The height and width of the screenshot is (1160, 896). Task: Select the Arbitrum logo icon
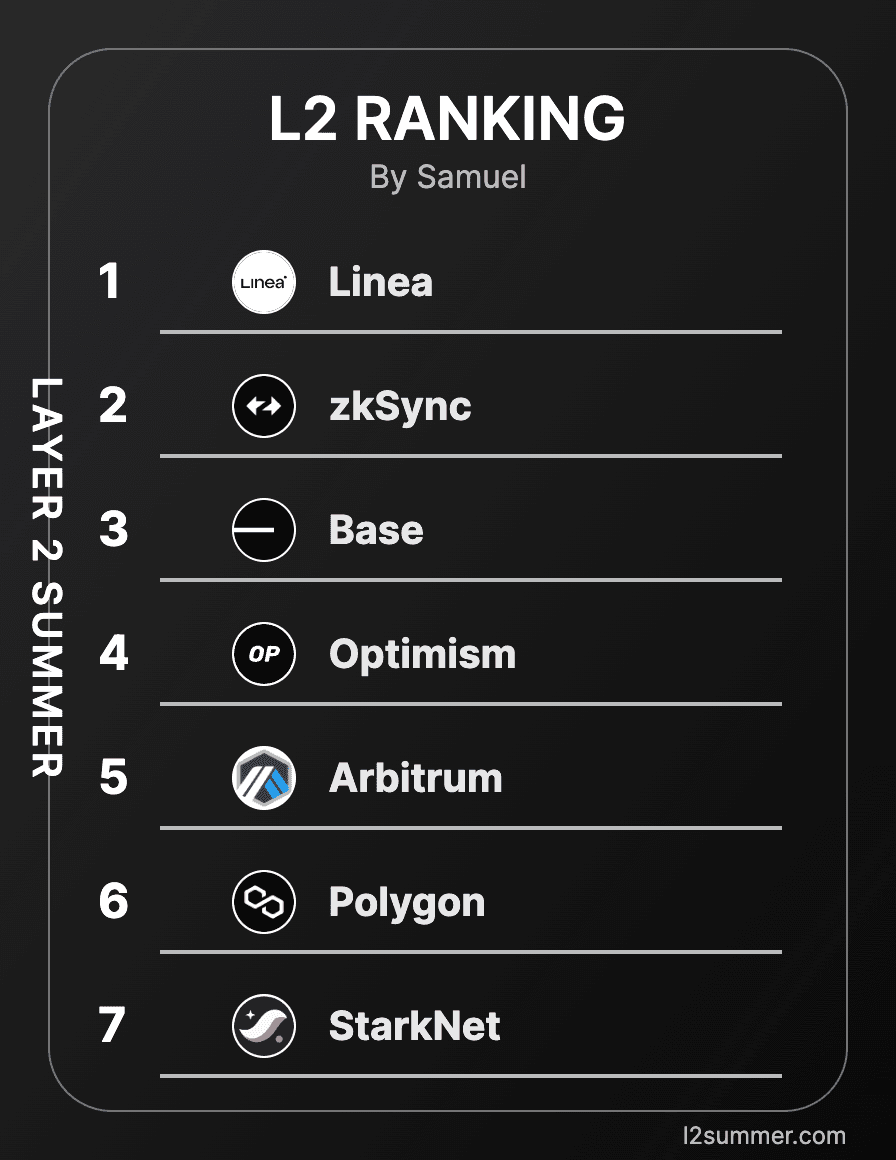coord(264,778)
